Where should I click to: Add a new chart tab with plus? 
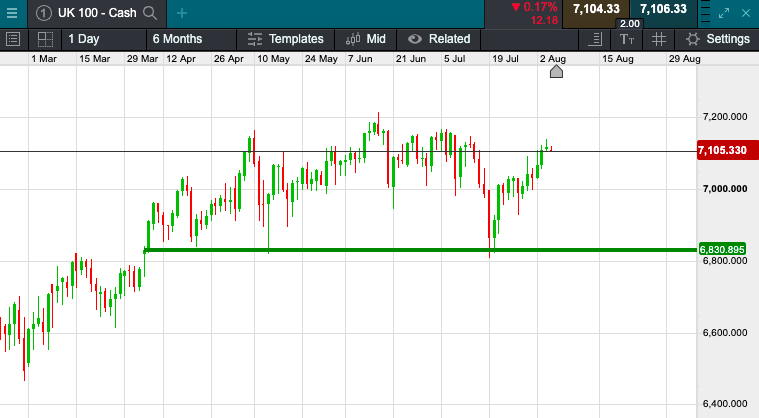pyautogui.click(x=181, y=13)
